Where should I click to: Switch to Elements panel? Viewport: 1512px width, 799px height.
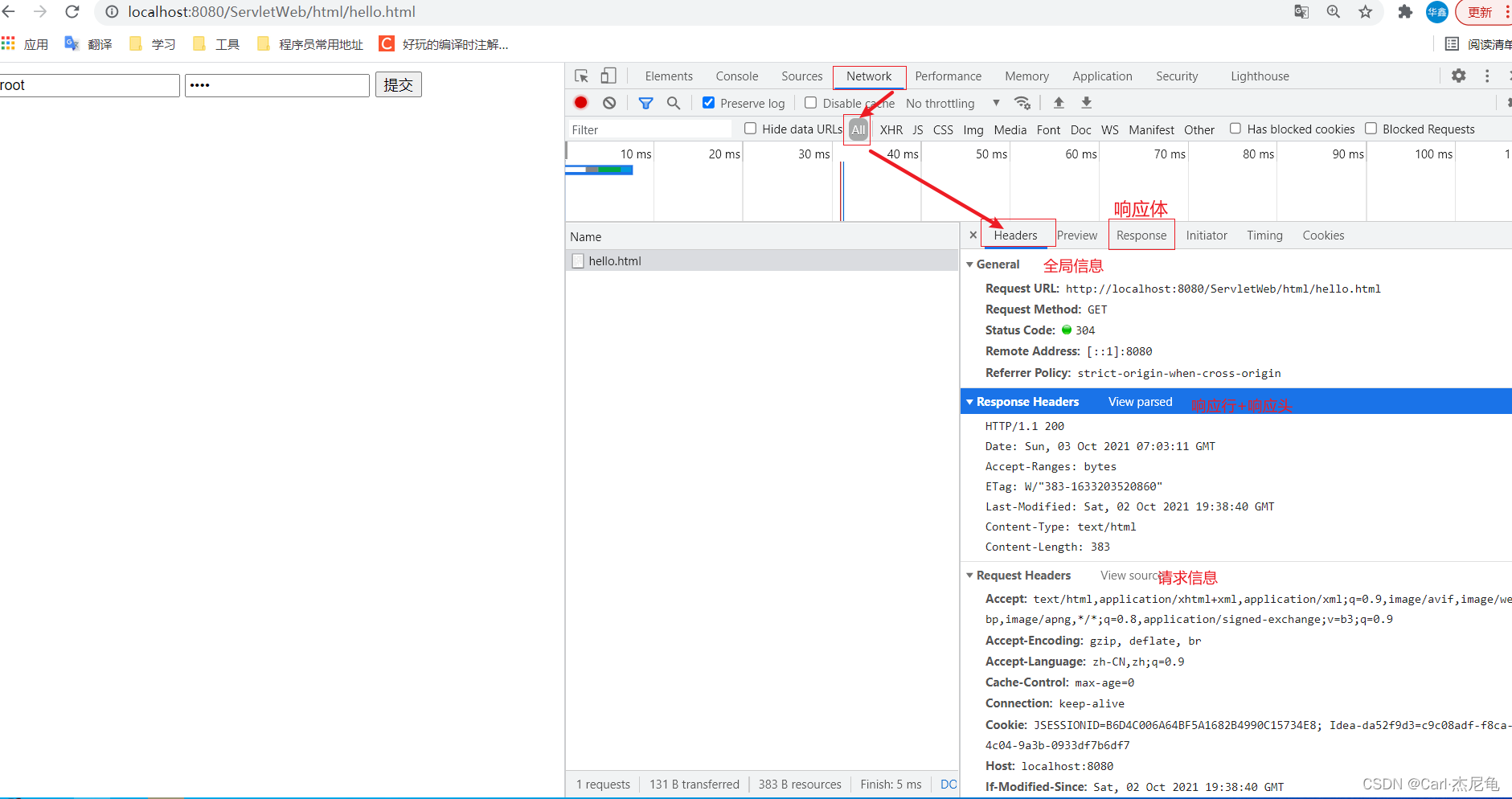pos(669,76)
